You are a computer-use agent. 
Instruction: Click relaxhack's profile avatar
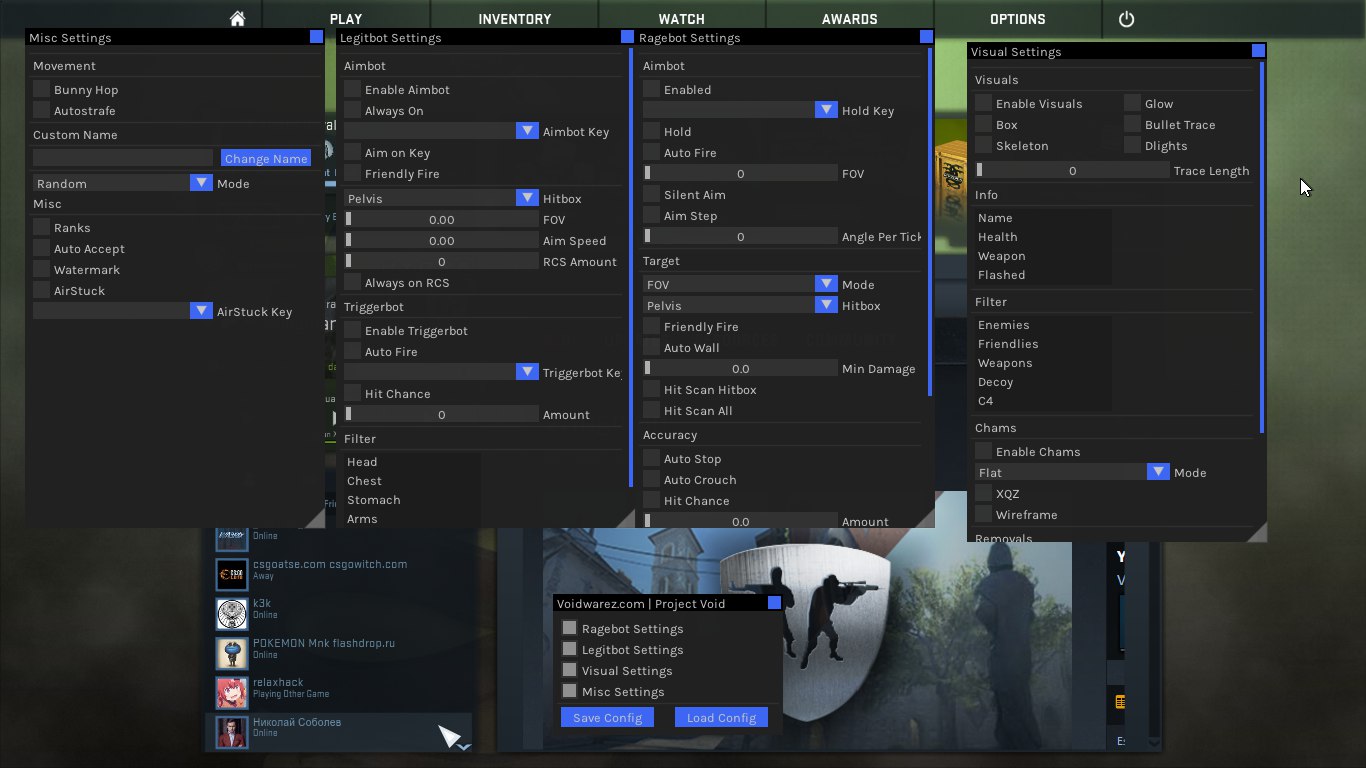pos(232,693)
